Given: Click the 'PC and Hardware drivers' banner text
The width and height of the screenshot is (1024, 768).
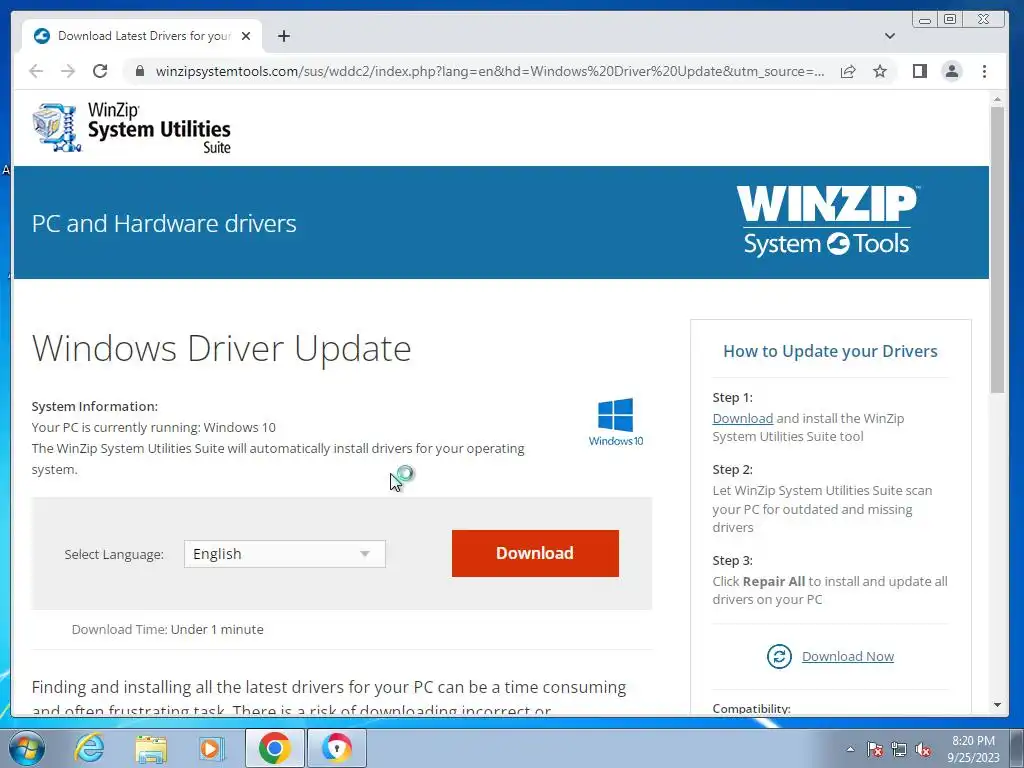Looking at the screenshot, I should click(164, 224).
